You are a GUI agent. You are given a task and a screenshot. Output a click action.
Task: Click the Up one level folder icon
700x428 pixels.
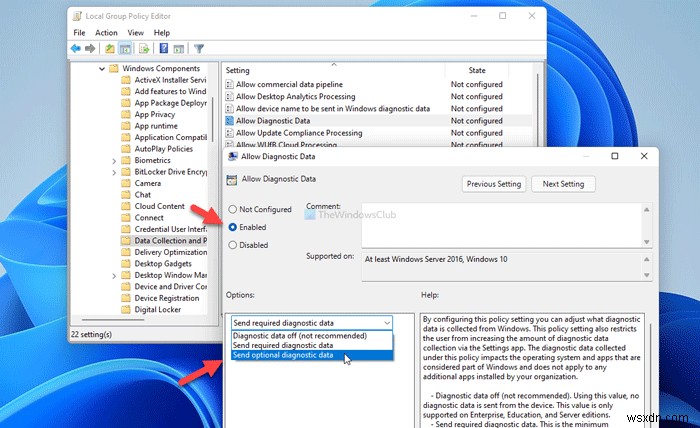(x=109, y=48)
